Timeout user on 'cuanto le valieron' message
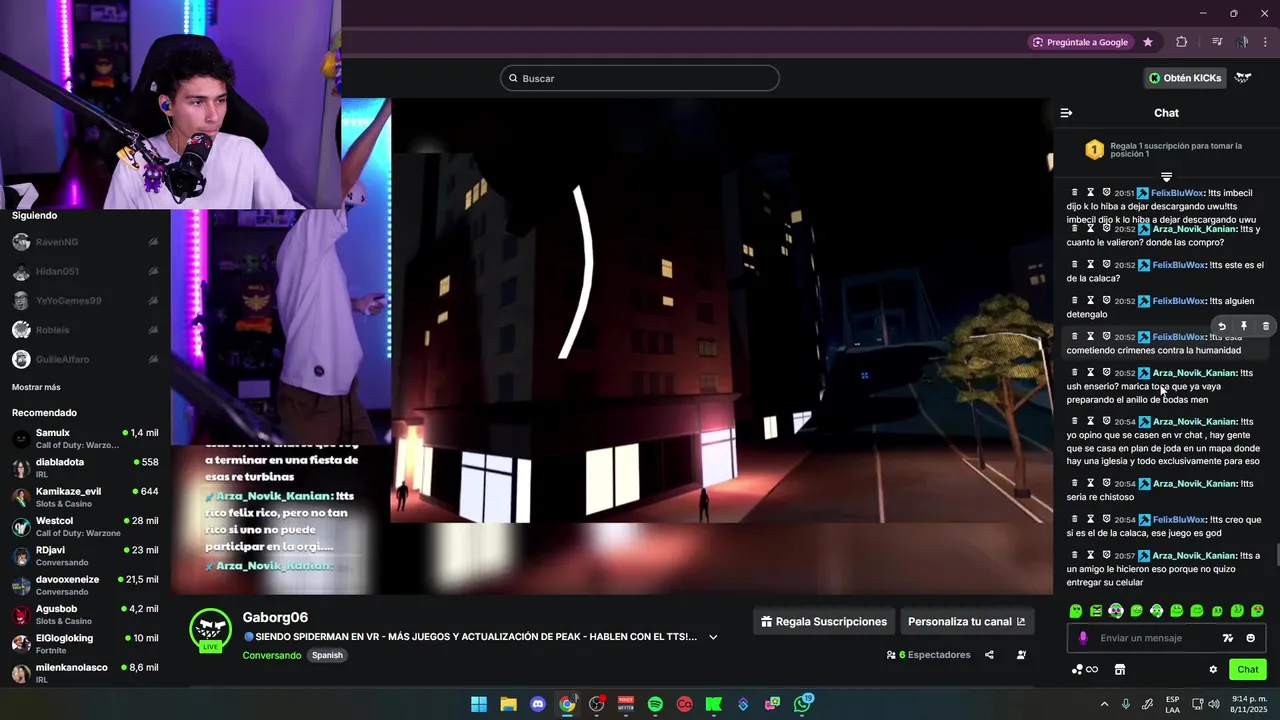Screen dimensions: 1280x720 coord(1091,228)
